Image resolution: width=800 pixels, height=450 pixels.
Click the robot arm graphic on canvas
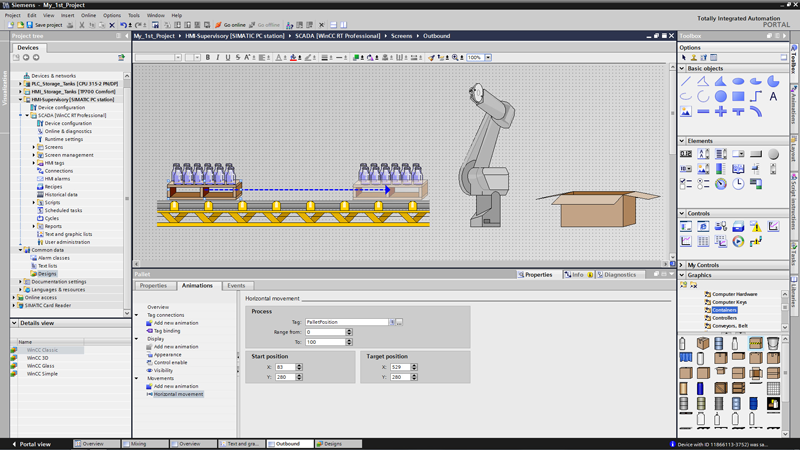[x=485, y=156]
